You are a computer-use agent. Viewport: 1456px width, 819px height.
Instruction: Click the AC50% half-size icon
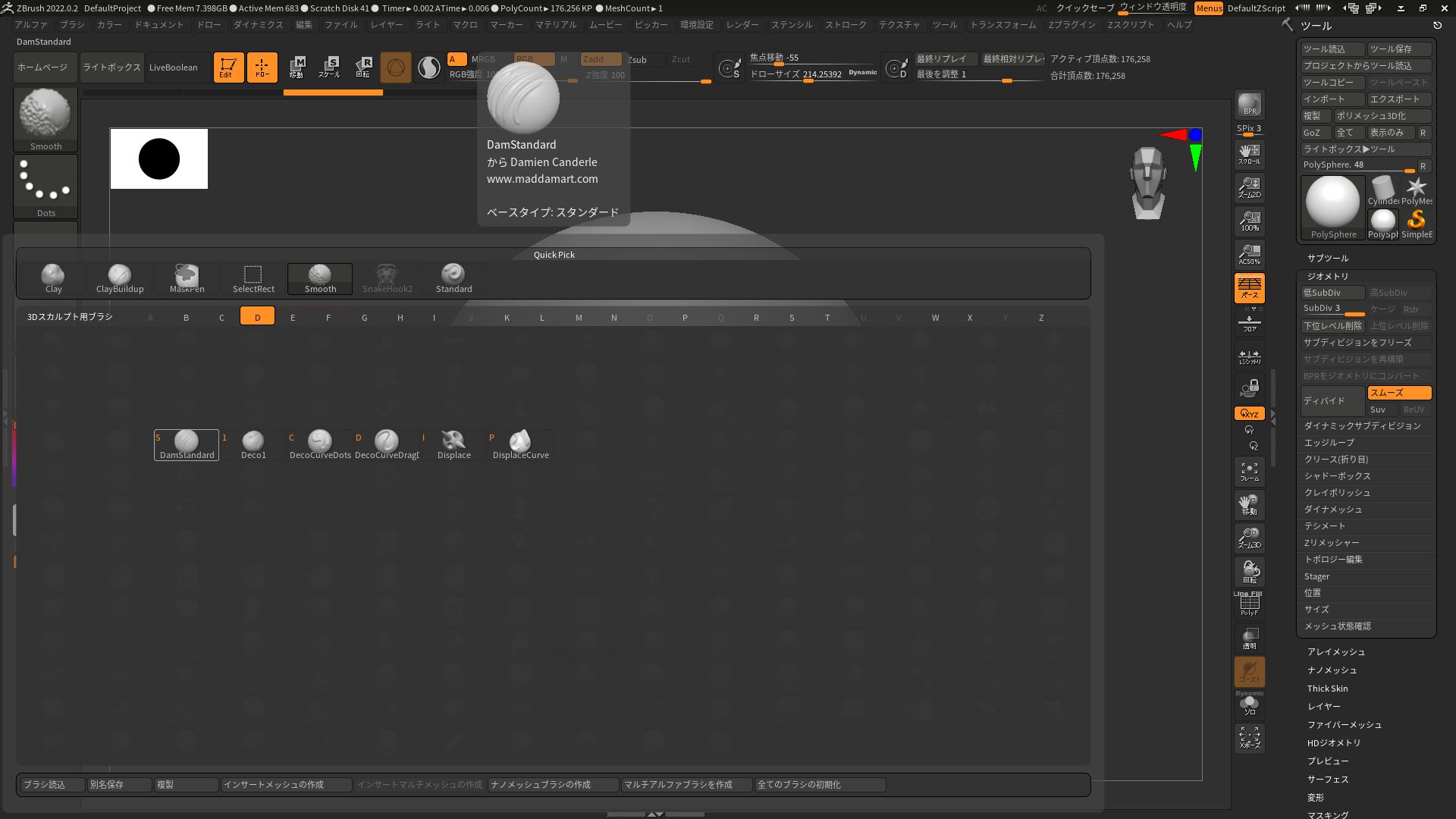tap(1249, 254)
